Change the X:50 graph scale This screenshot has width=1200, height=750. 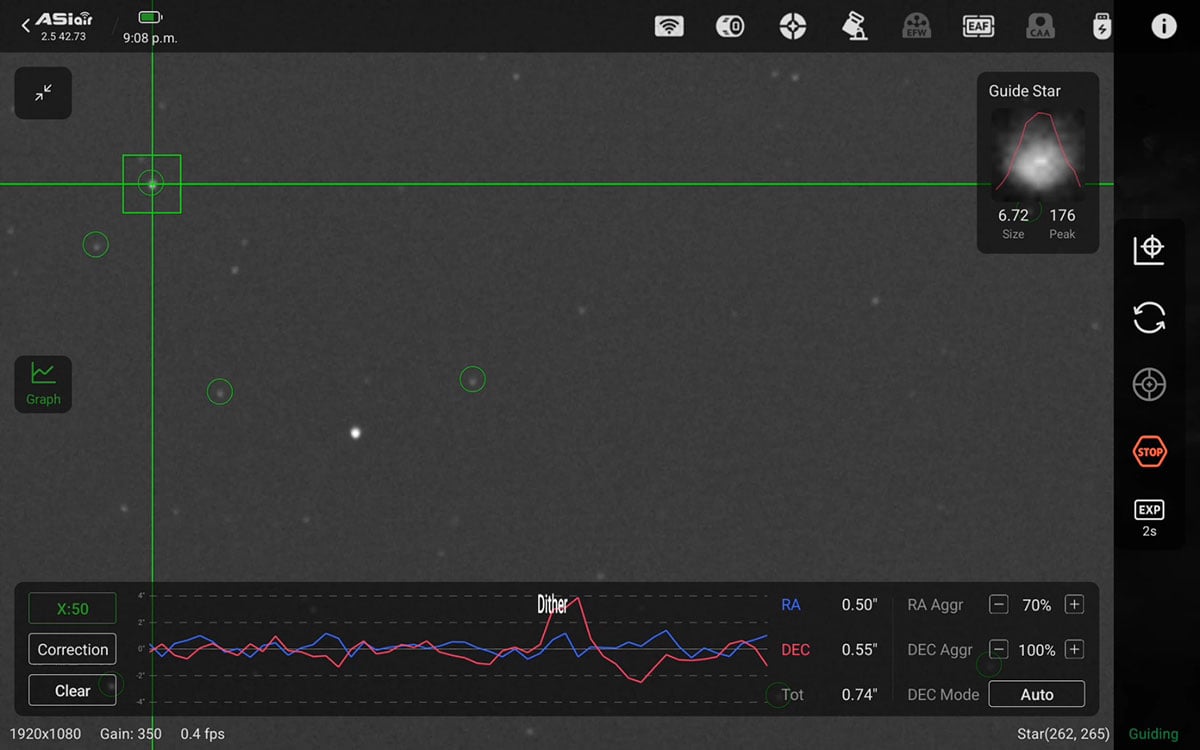[x=71, y=607]
